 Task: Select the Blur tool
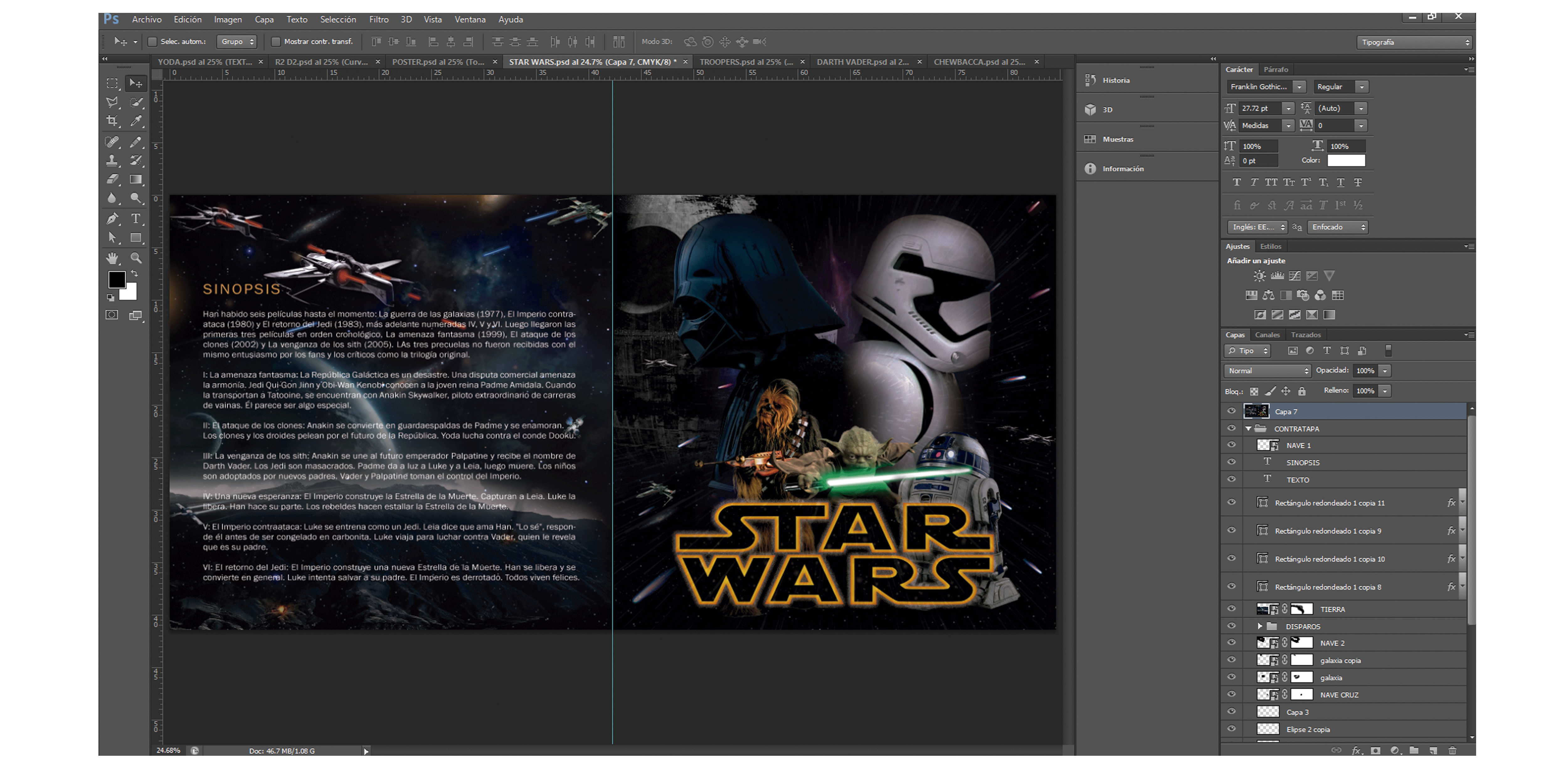pos(113,199)
